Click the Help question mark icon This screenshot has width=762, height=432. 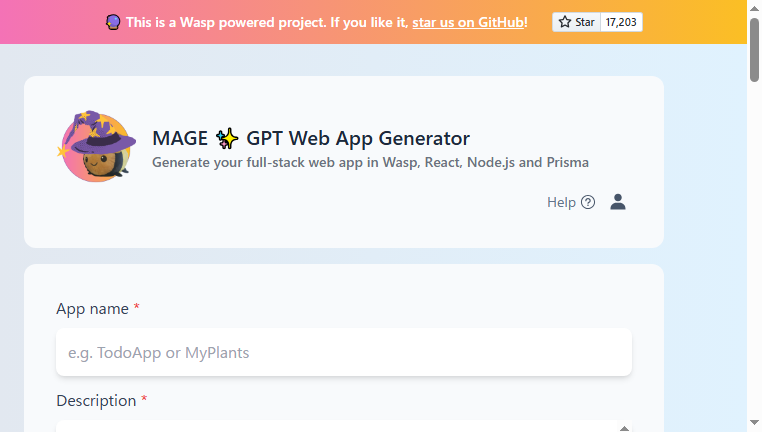click(x=588, y=202)
